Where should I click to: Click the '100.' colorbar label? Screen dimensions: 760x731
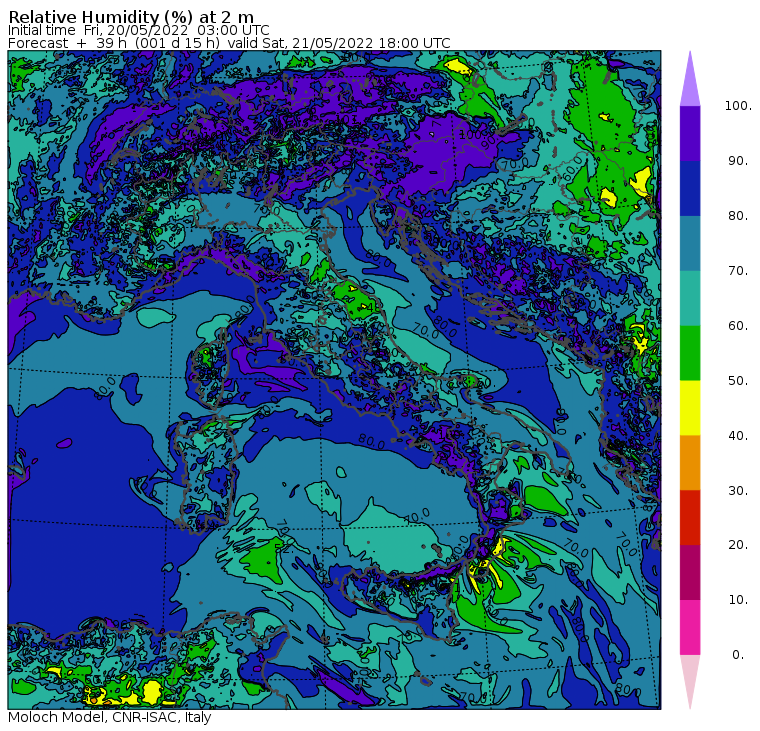tap(738, 106)
